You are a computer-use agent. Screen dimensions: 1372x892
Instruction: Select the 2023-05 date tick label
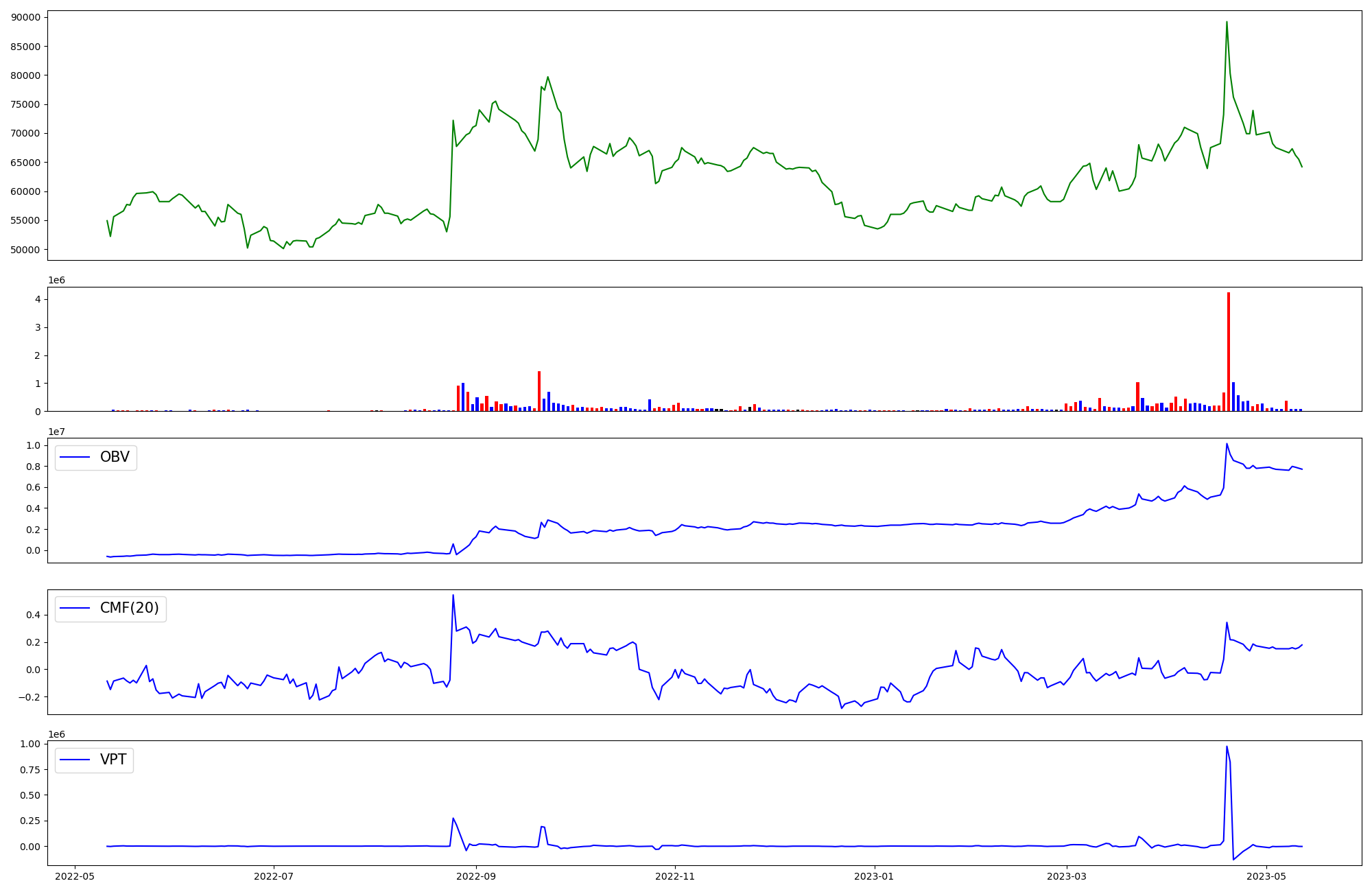1266,876
